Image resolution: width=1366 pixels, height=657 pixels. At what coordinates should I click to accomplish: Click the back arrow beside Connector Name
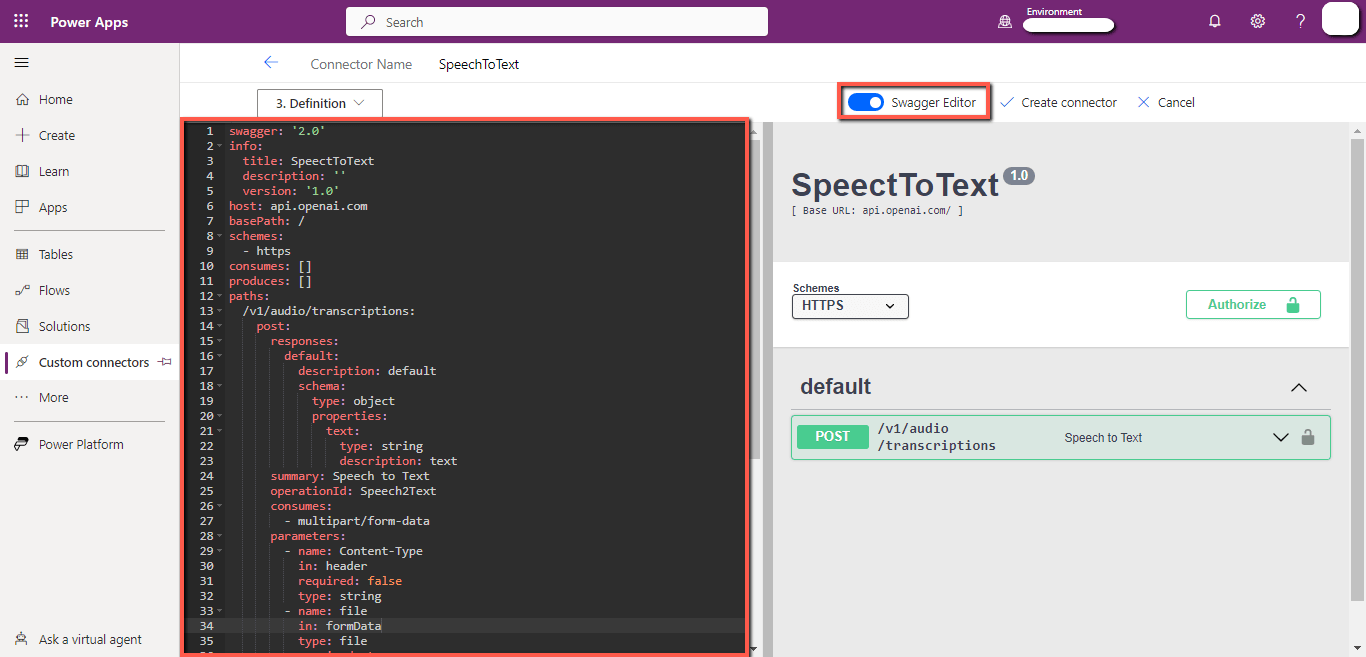pos(270,63)
